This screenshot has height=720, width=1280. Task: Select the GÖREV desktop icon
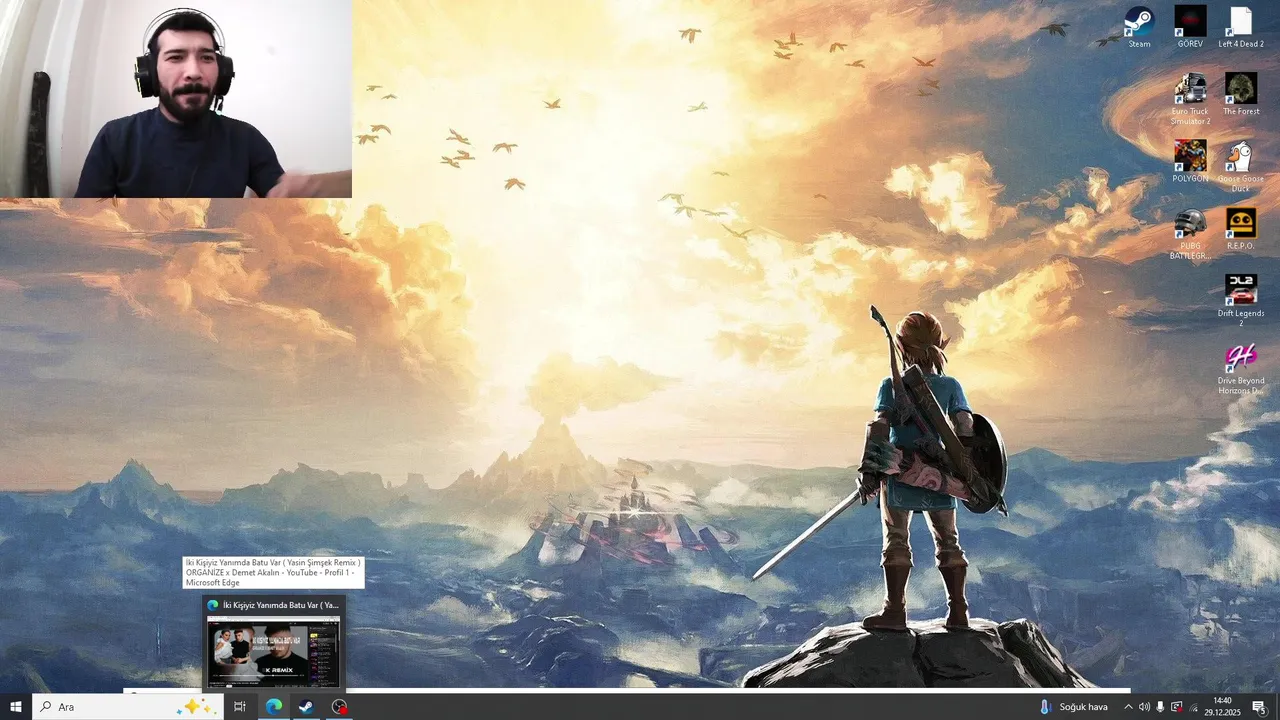1190,26
